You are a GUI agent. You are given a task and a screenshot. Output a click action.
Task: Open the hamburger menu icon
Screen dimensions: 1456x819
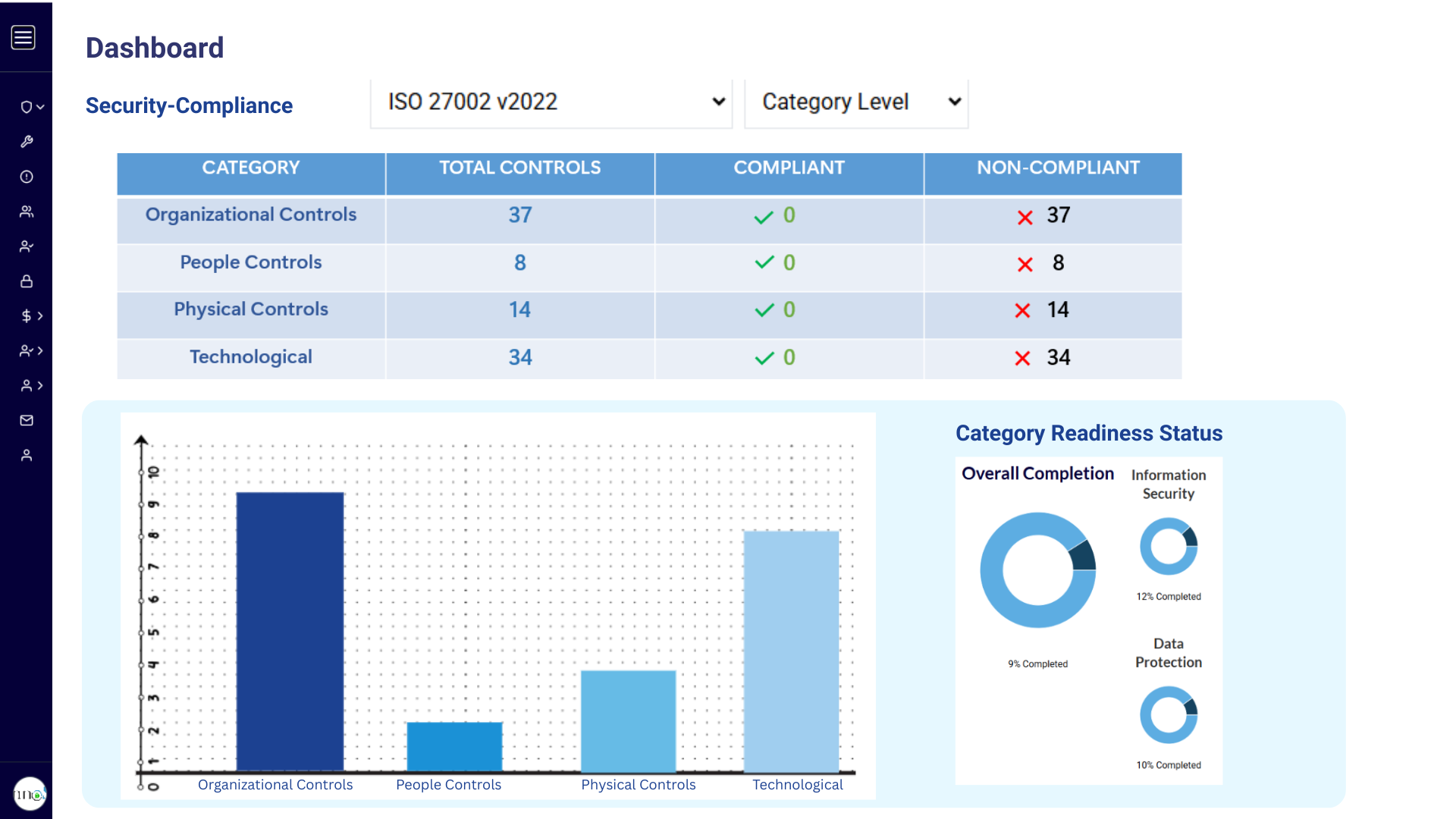pyautogui.click(x=24, y=37)
